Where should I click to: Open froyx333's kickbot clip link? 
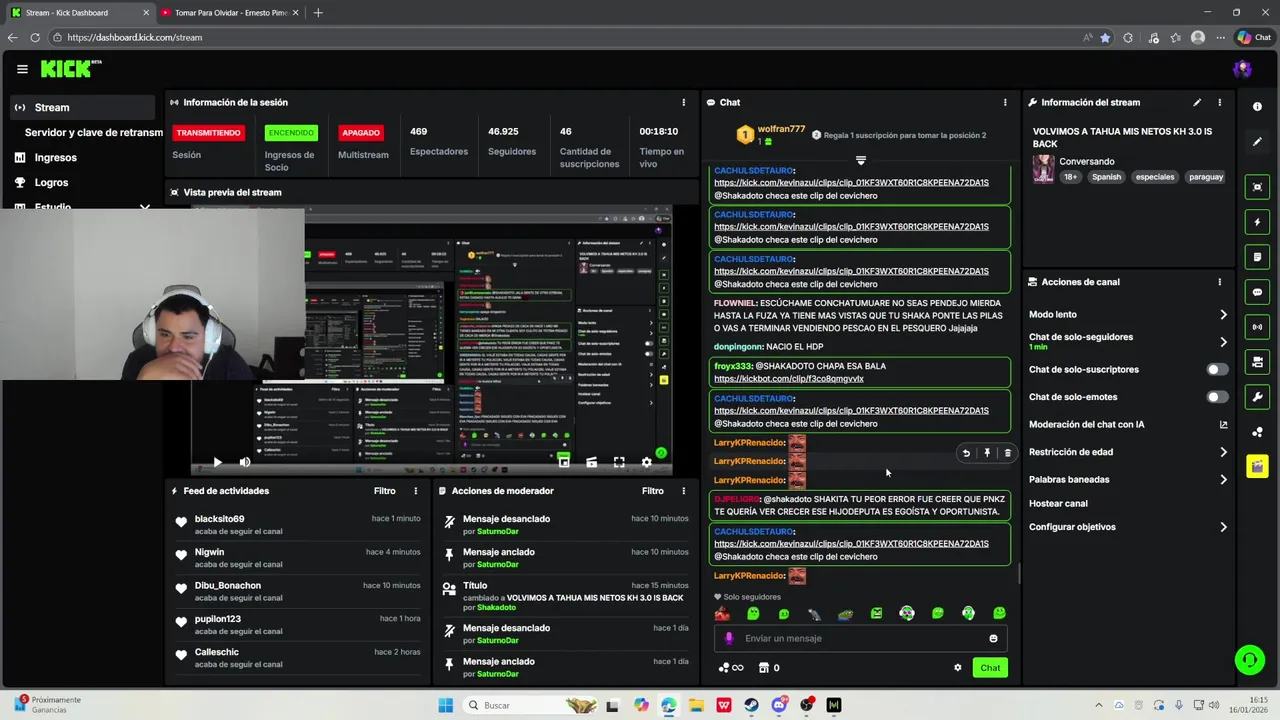[788, 379]
